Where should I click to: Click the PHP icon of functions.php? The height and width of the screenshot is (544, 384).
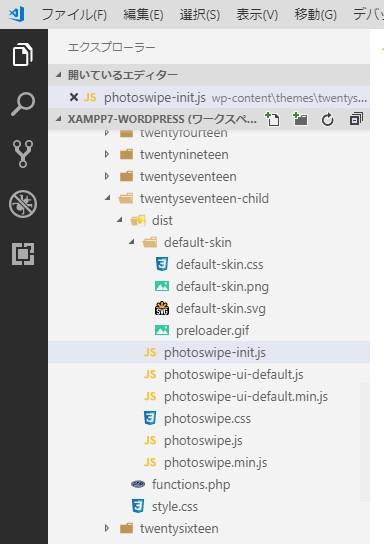point(138,484)
